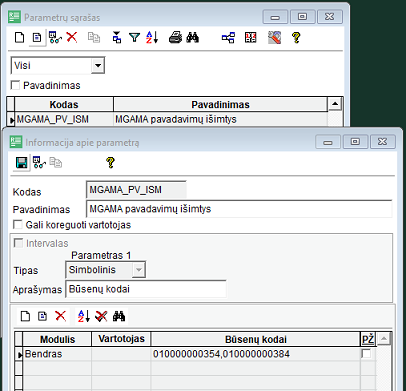Enable Gali koreguoti vartotojas checkbox
The image size is (406, 391).
coord(17,224)
